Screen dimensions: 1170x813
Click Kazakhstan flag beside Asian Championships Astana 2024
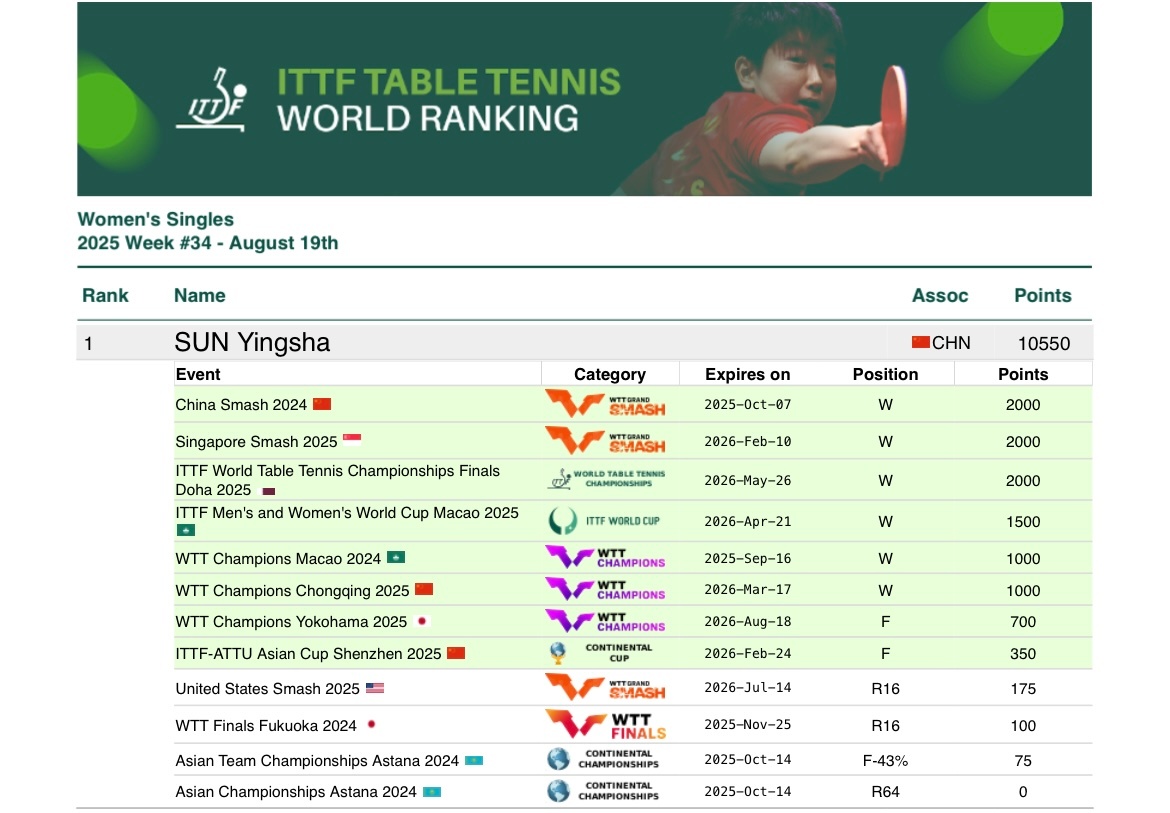click(432, 791)
